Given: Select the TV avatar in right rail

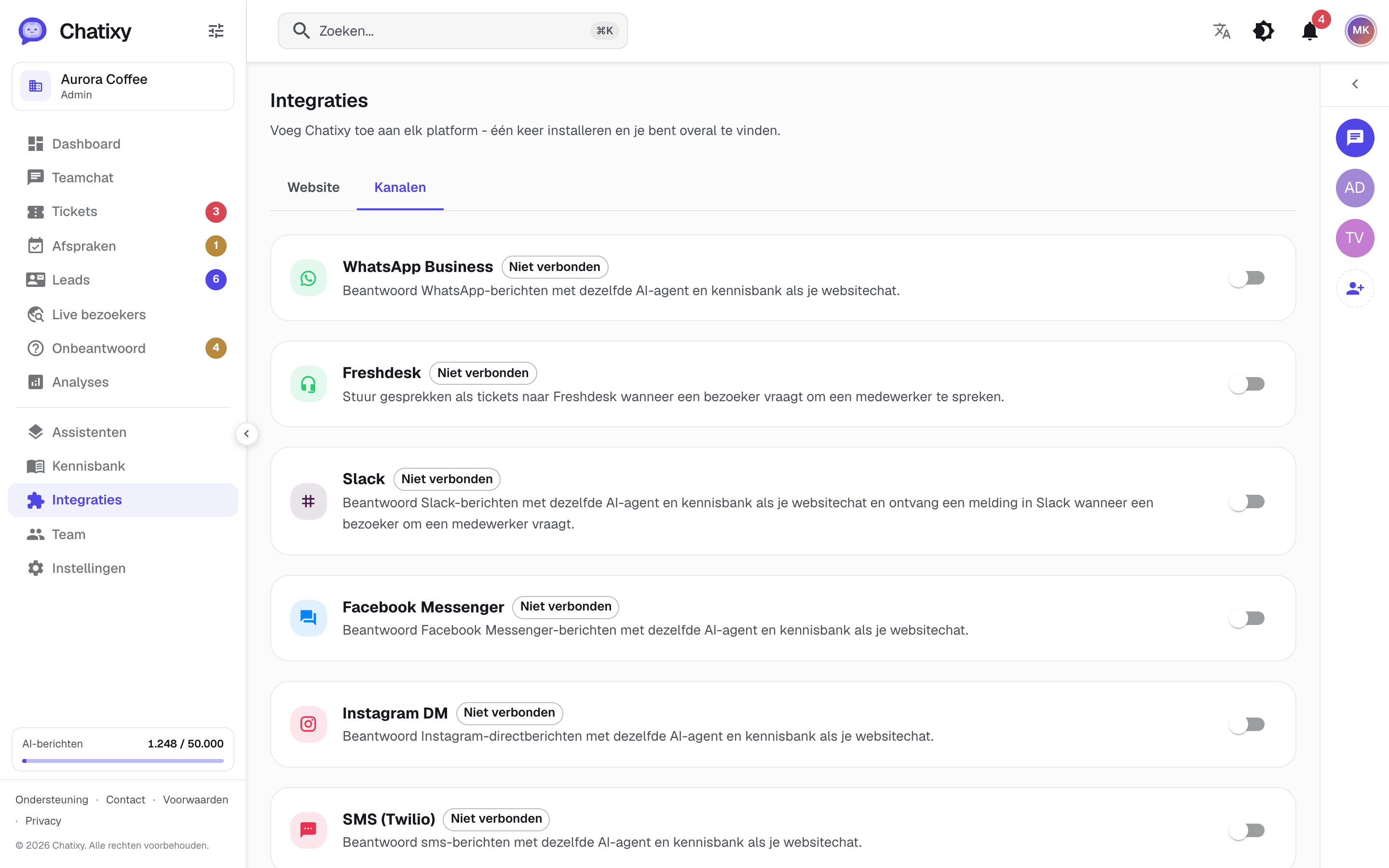Looking at the screenshot, I should point(1355,238).
